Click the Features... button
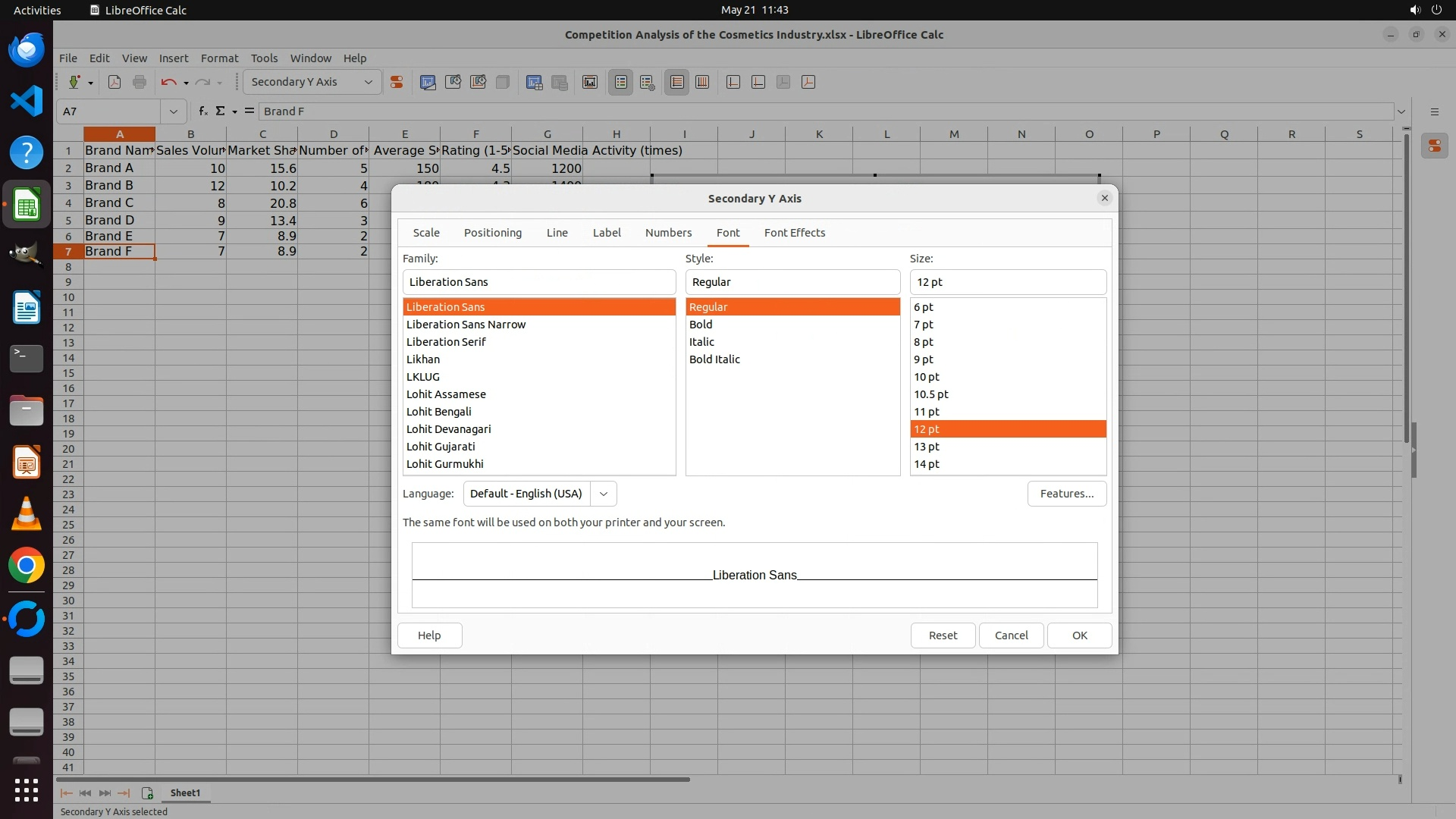 pos(1066,494)
